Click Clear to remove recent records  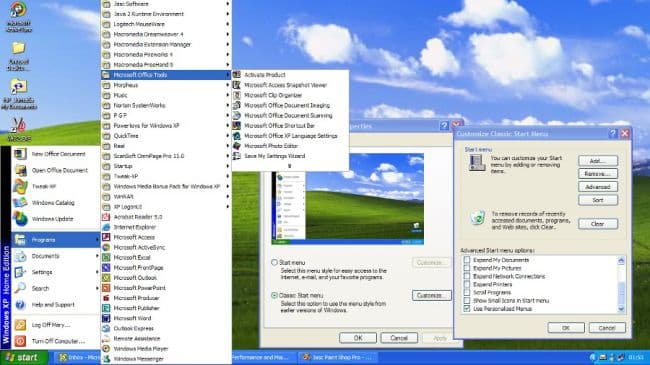coord(598,224)
